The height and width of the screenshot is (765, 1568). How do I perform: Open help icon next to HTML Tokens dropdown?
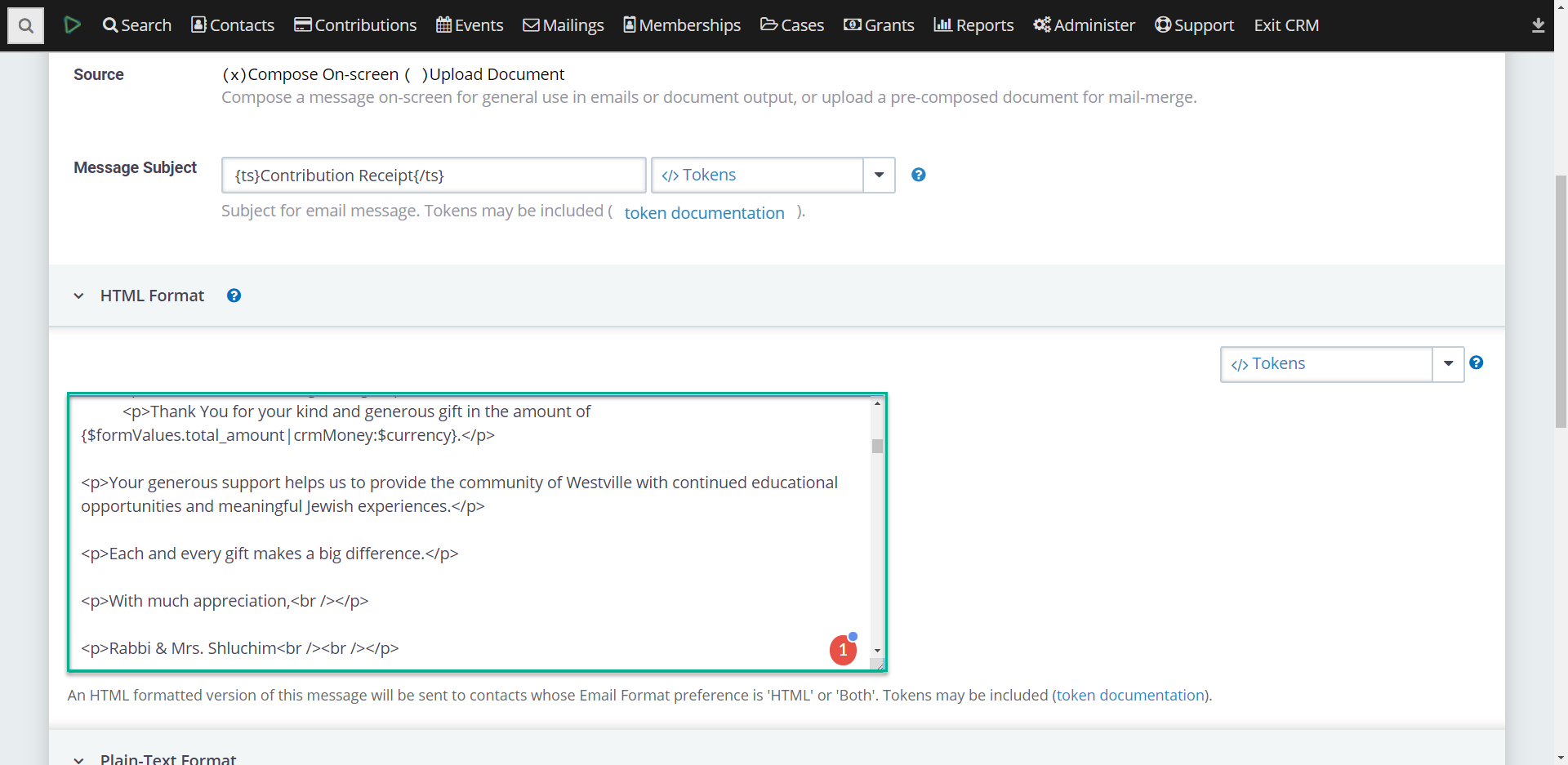pyautogui.click(x=1477, y=362)
